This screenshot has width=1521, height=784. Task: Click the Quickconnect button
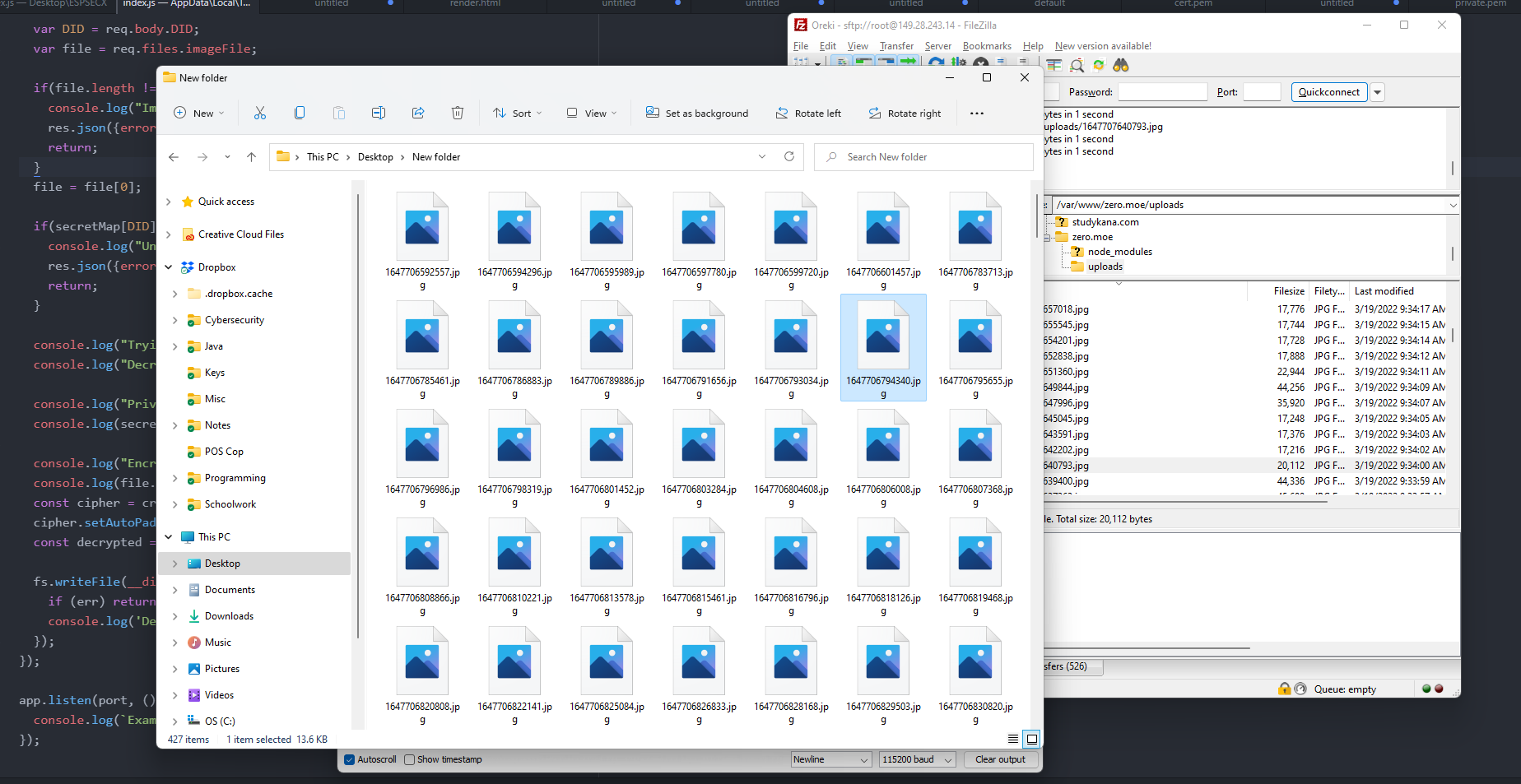tap(1329, 92)
